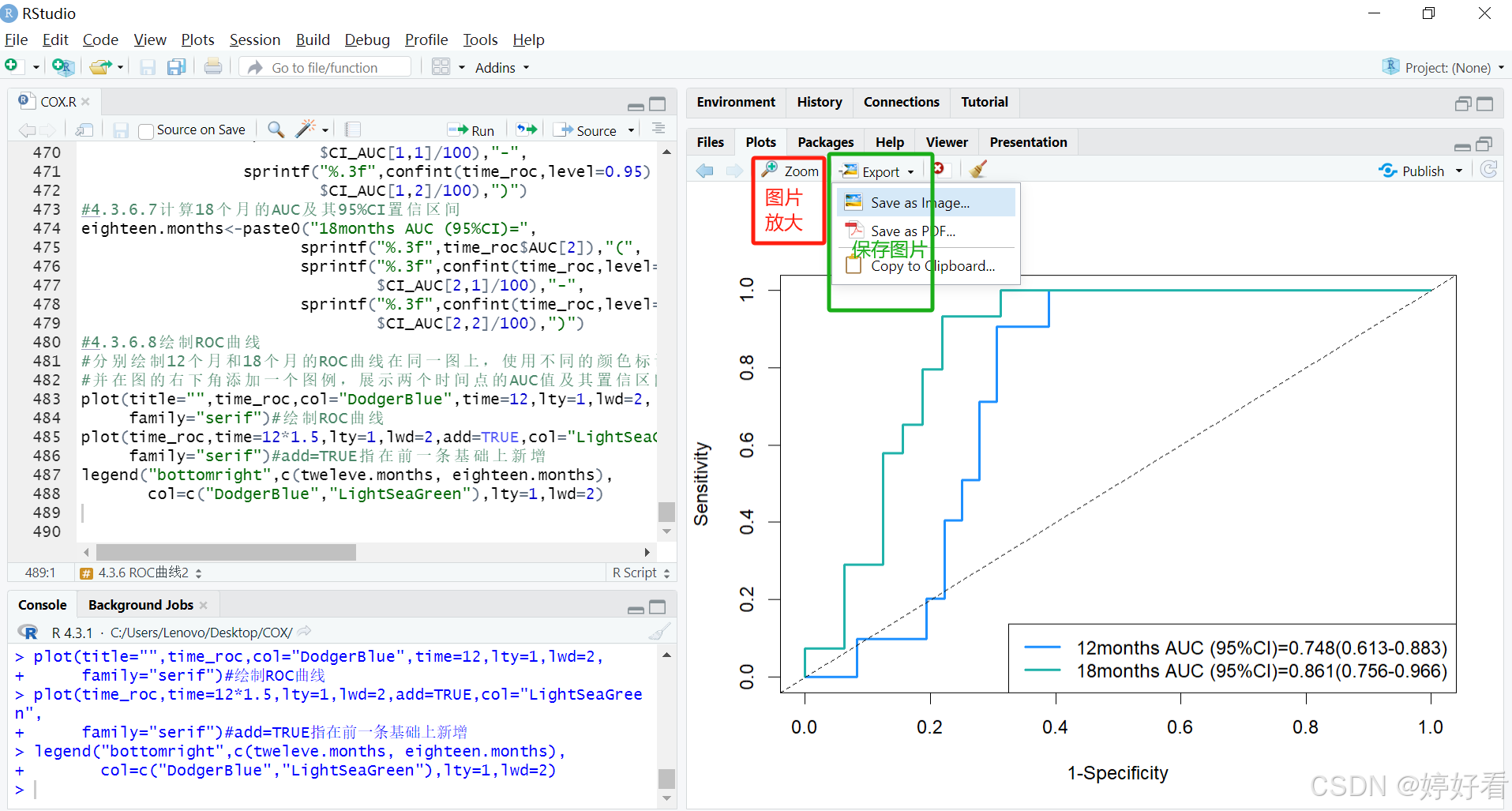The height and width of the screenshot is (811, 1512).
Task: Click the Publish button
Action: [1413, 171]
